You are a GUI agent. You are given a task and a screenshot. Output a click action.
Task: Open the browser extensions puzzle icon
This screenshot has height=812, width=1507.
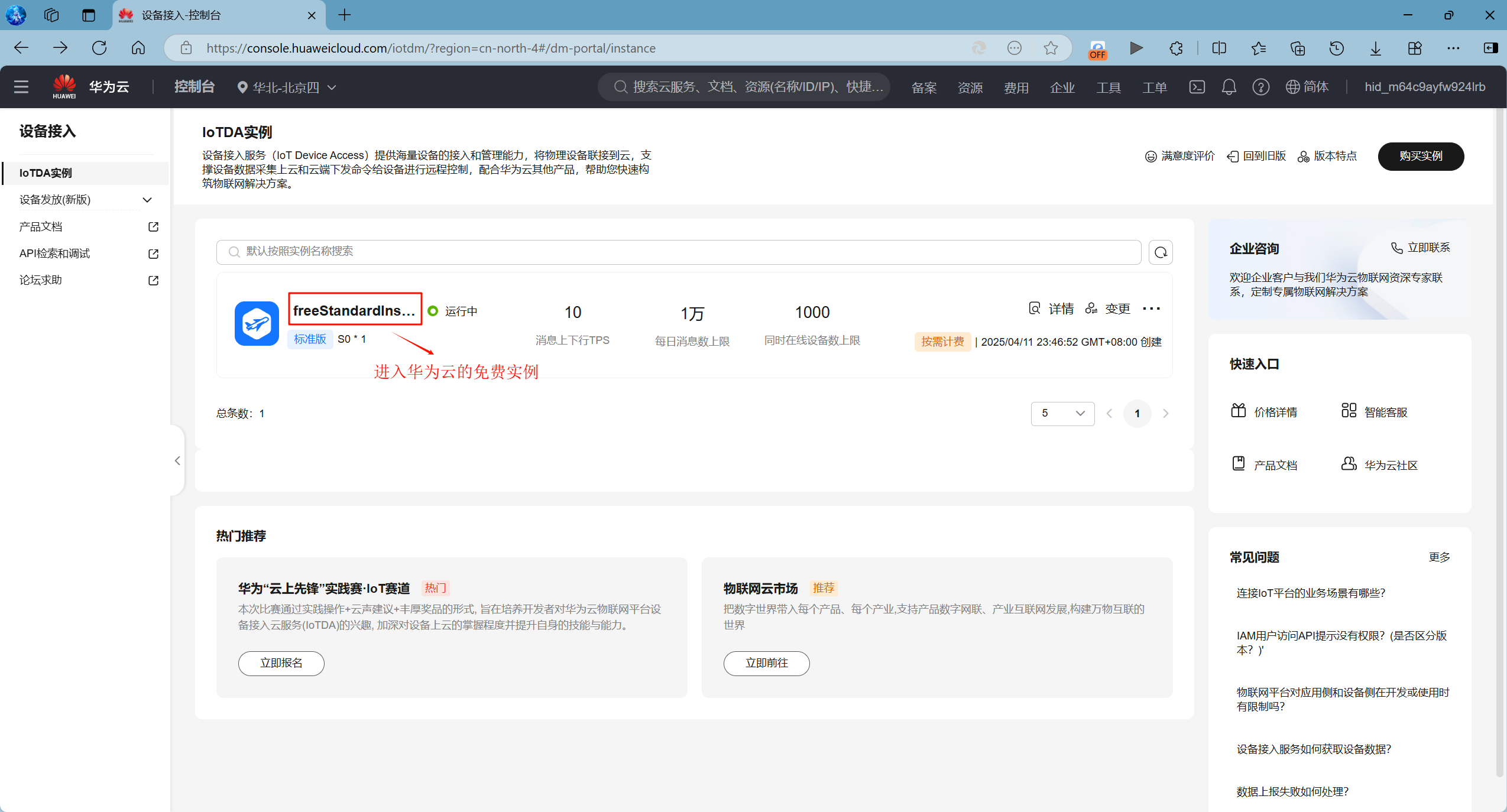[x=1176, y=48]
